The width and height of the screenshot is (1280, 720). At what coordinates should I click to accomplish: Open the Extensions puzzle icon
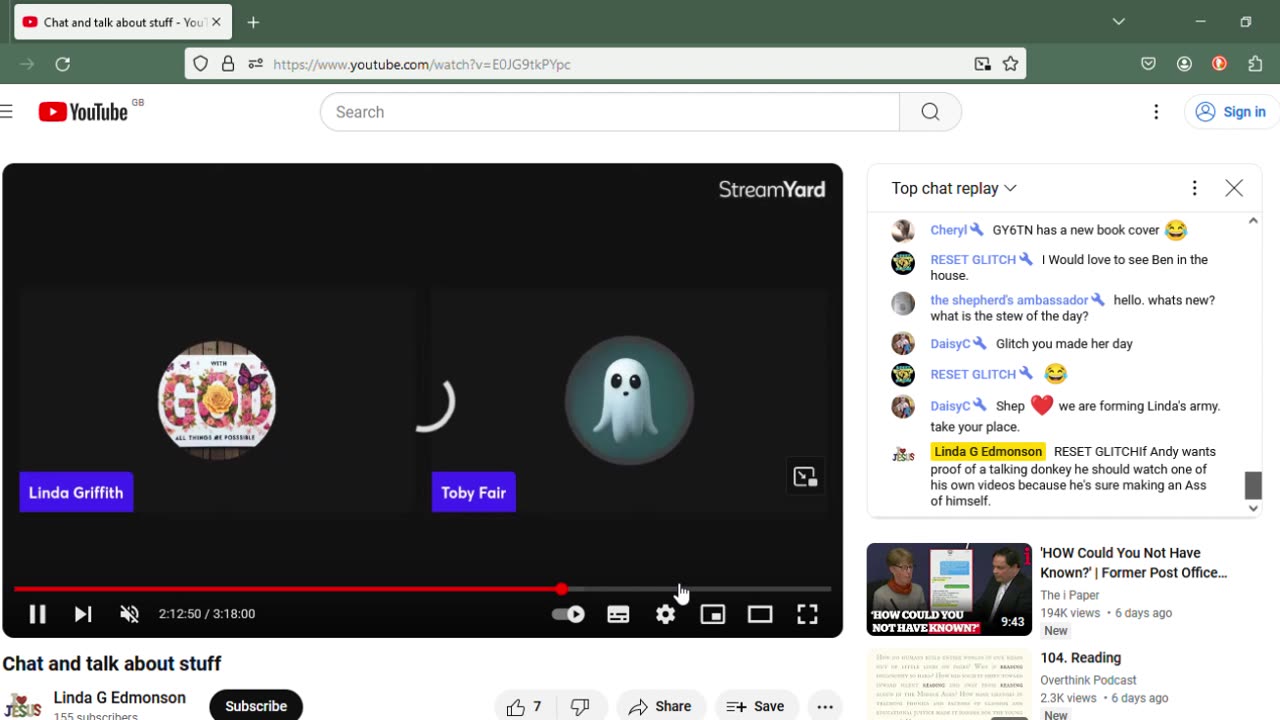pyautogui.click(x=1256, y=64)
